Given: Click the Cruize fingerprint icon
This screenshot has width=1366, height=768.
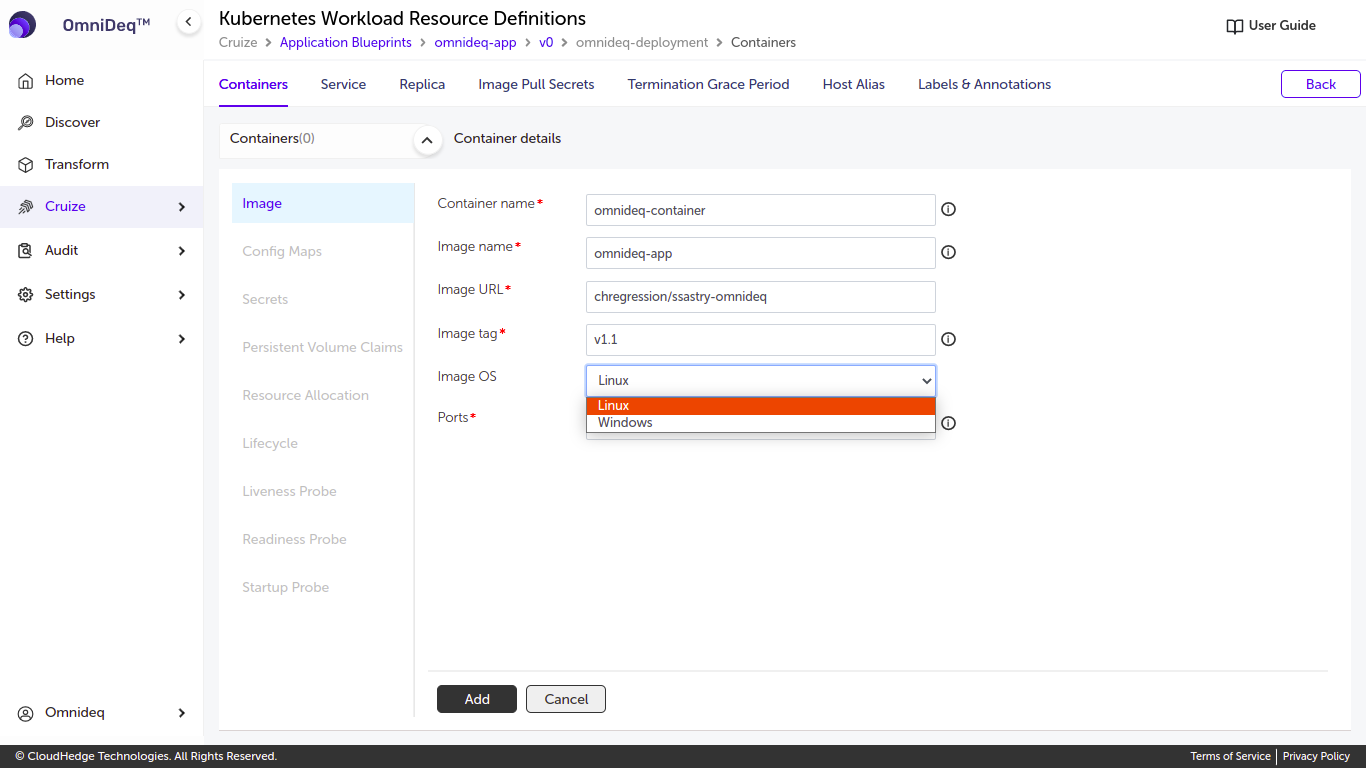Looking at the screenshot, I should [x=26, y=206].
